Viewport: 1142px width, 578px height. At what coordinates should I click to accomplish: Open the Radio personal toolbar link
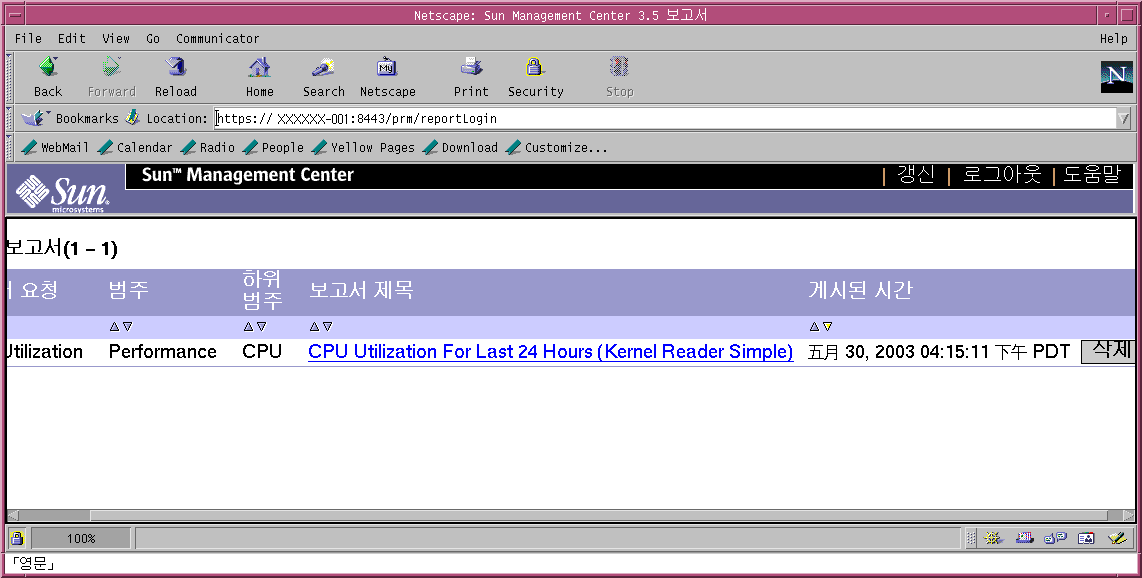[208, 147]
